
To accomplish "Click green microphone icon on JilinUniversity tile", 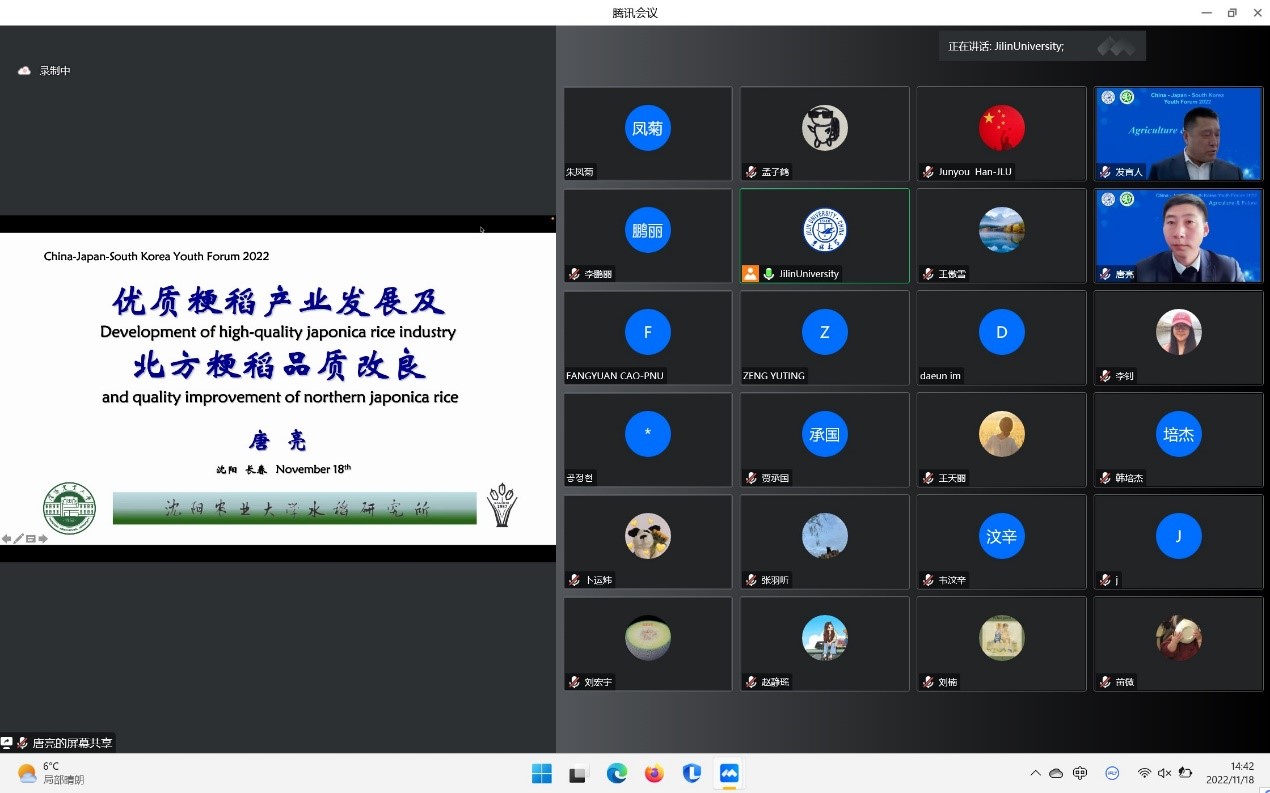I will [769, 274].
